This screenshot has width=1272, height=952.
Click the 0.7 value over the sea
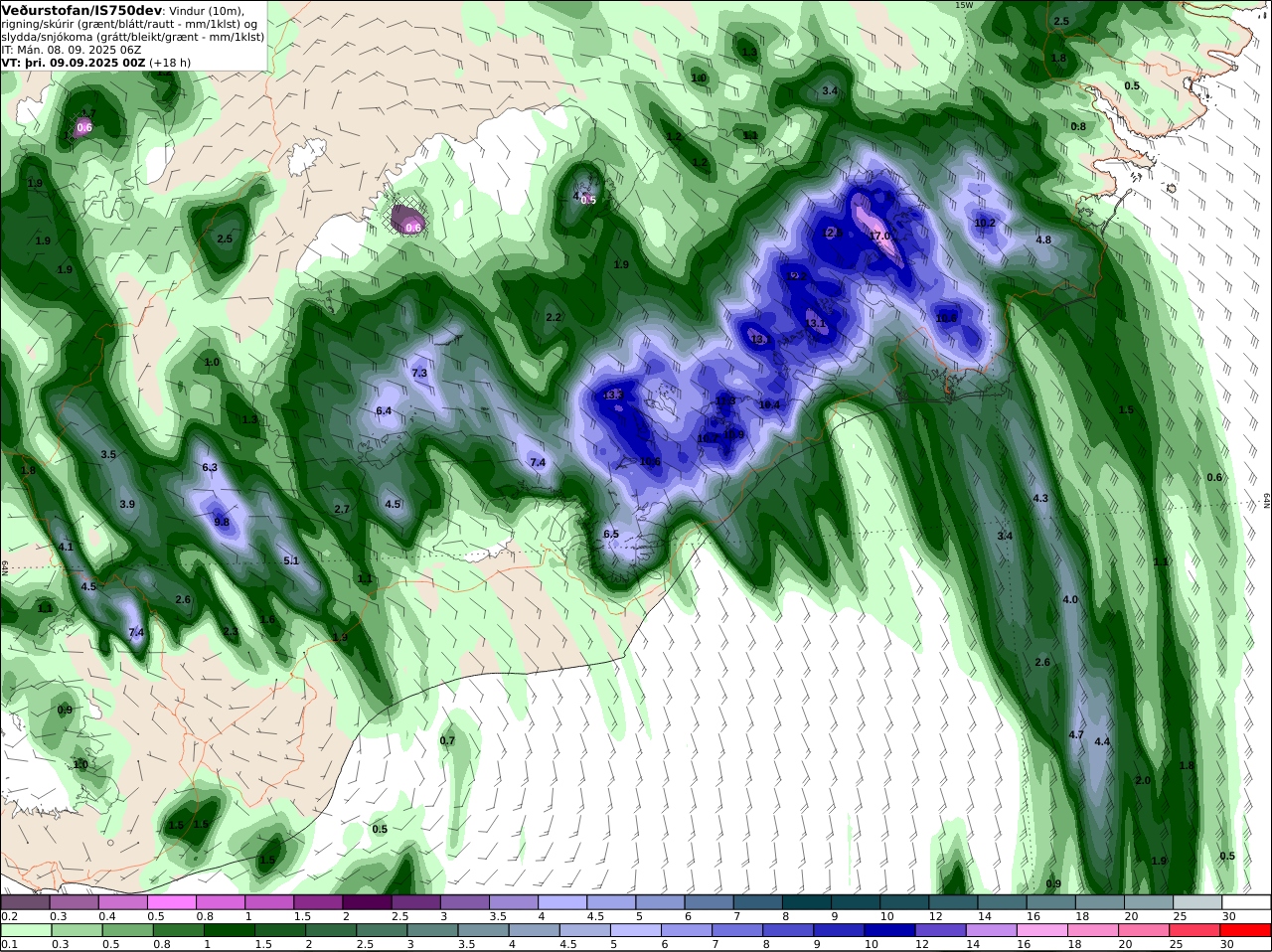(447, 740)
